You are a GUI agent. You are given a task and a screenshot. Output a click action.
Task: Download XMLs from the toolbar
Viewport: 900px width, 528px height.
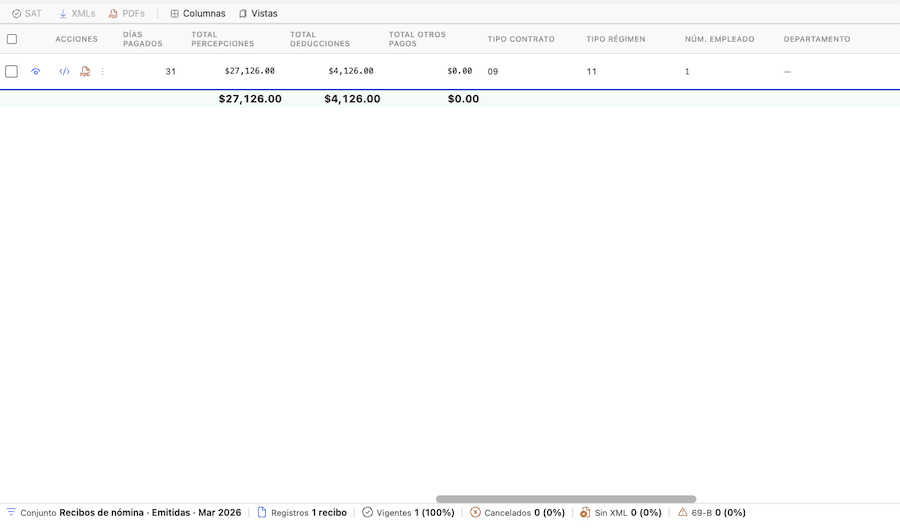[x=77, y=13]
